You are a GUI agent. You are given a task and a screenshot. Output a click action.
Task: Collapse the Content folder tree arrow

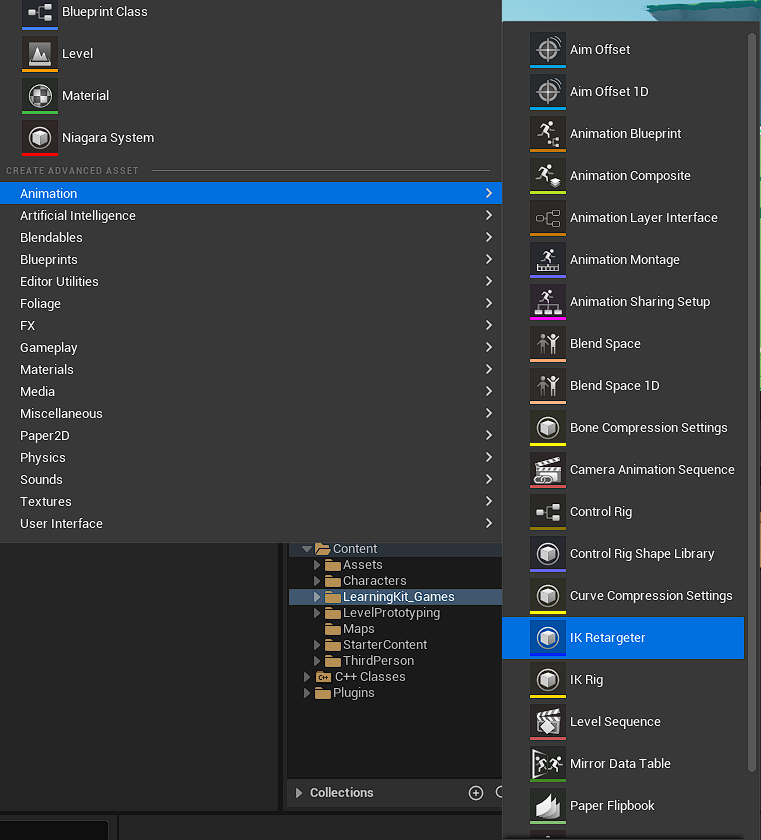pos(307,549)
